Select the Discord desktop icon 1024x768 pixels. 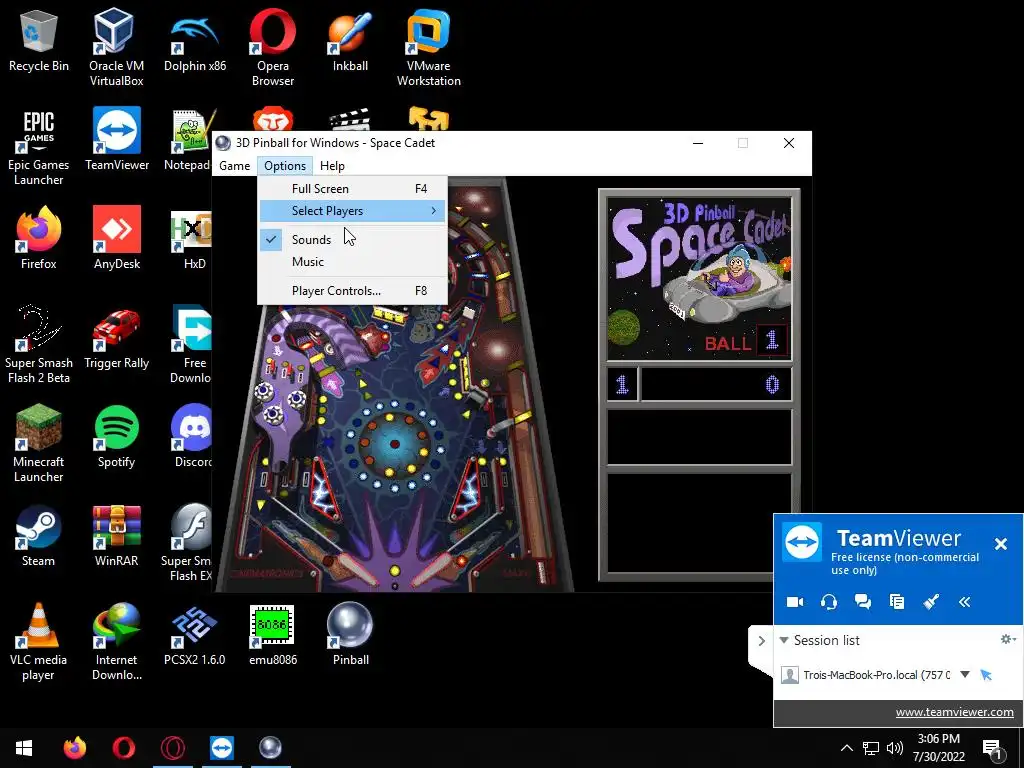pos(192,437)
